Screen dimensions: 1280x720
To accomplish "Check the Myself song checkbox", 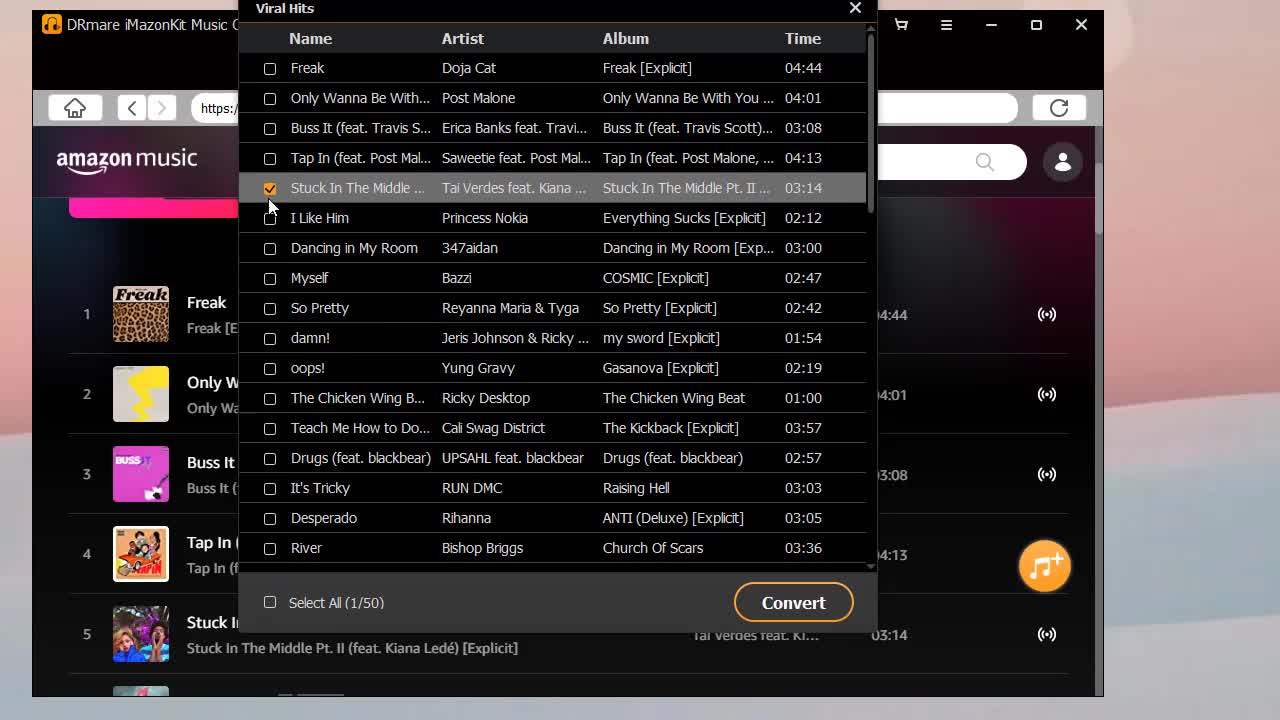I will tap(270, 278).
